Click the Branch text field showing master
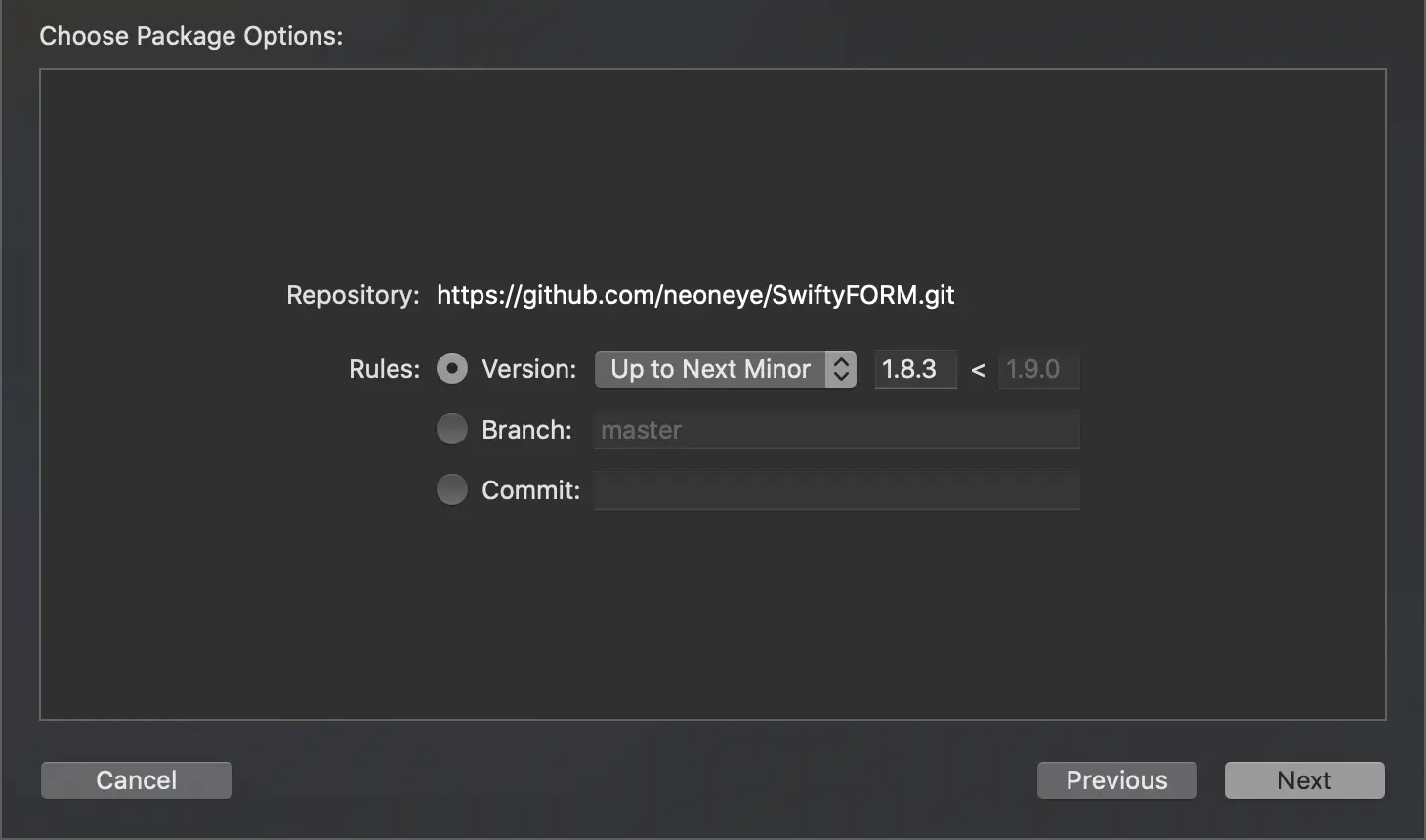1426x840 pixels. [836, 430]
